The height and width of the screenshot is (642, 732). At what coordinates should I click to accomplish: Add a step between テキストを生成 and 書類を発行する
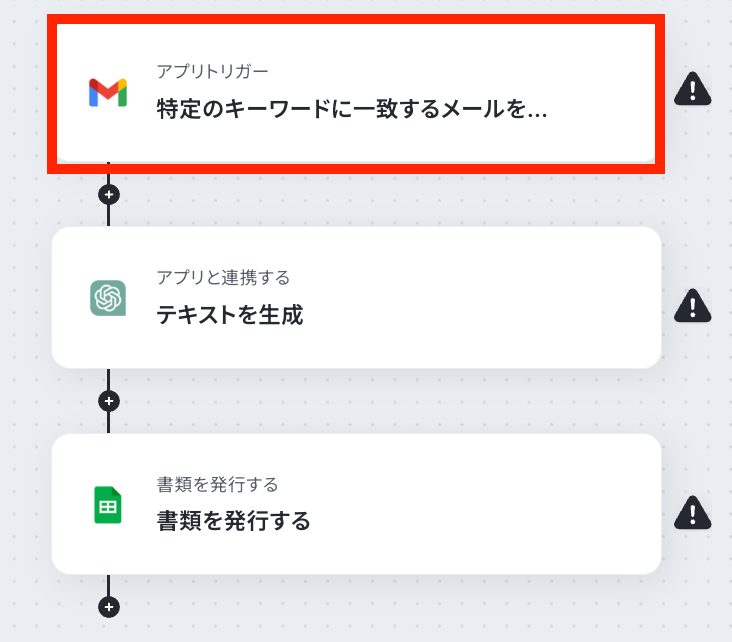tap(109, 401)
